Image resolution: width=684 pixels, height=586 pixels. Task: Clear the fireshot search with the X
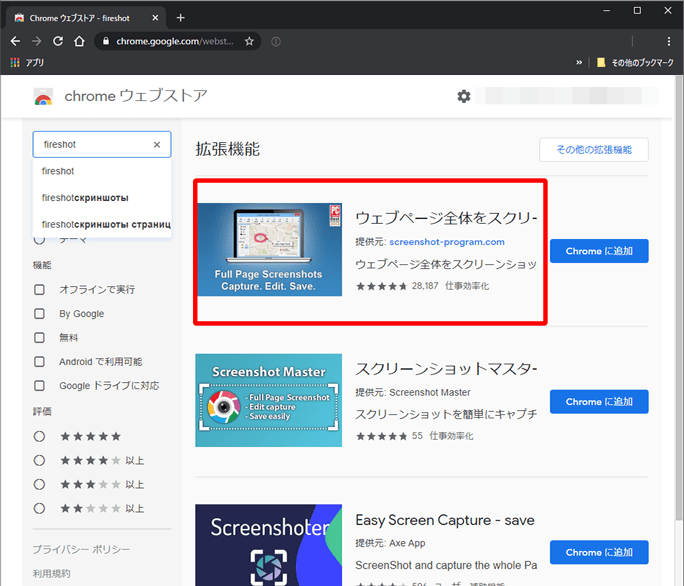click(157, 144)
